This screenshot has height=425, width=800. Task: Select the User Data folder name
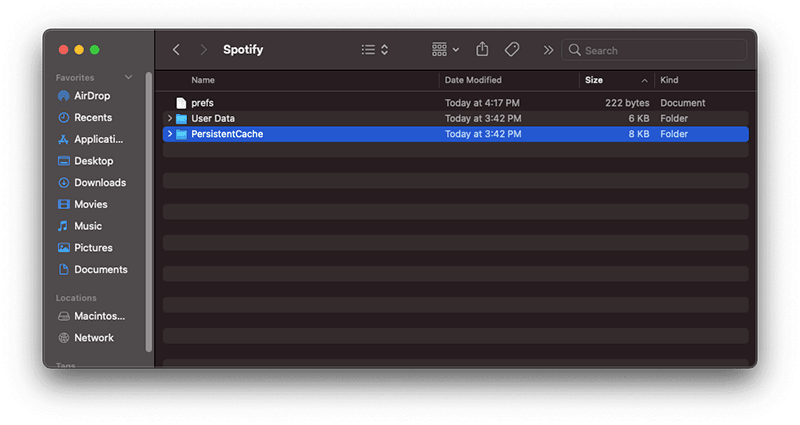(213, 118)
